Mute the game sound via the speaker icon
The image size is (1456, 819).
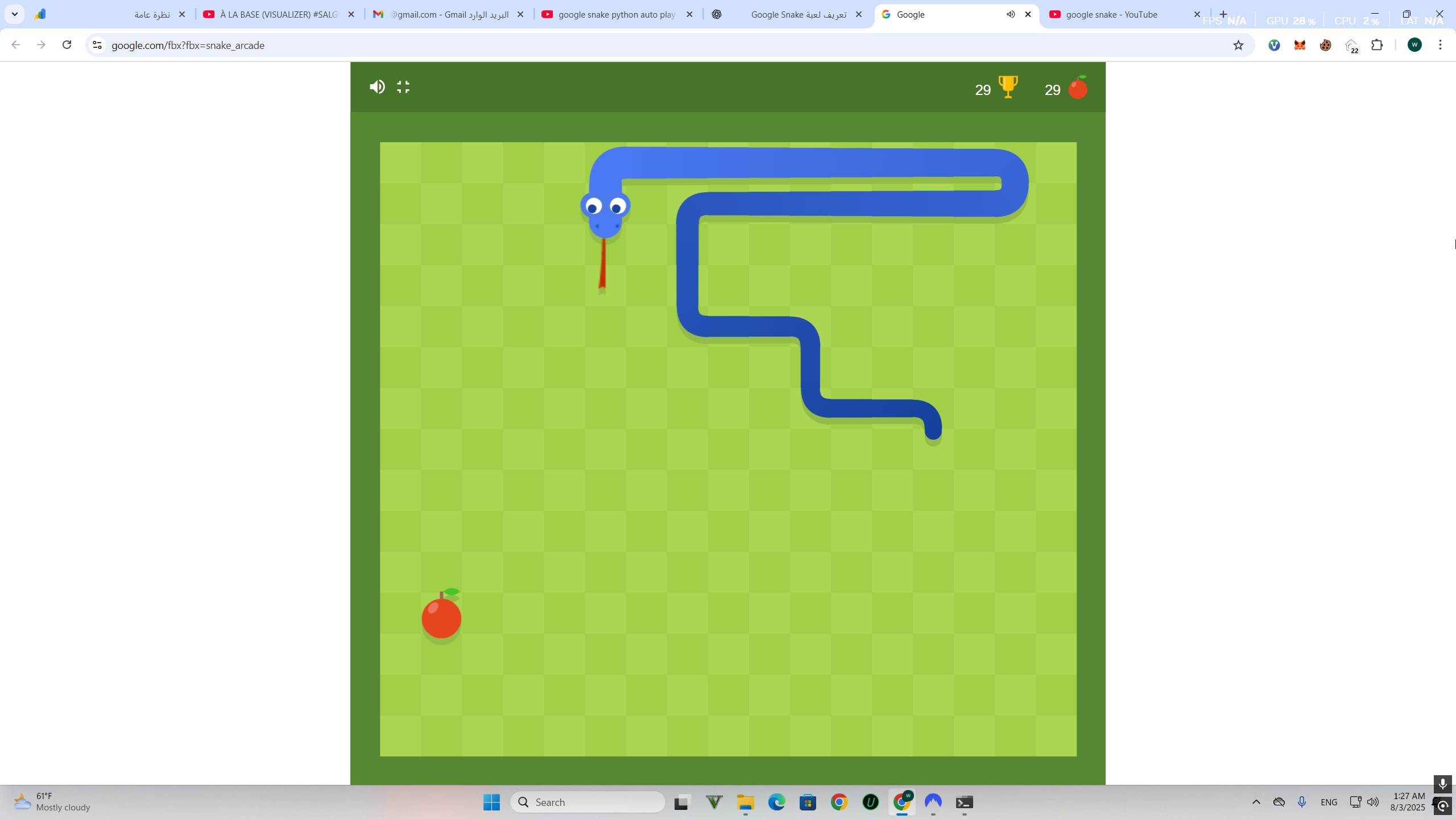click(x=377, y=86)
